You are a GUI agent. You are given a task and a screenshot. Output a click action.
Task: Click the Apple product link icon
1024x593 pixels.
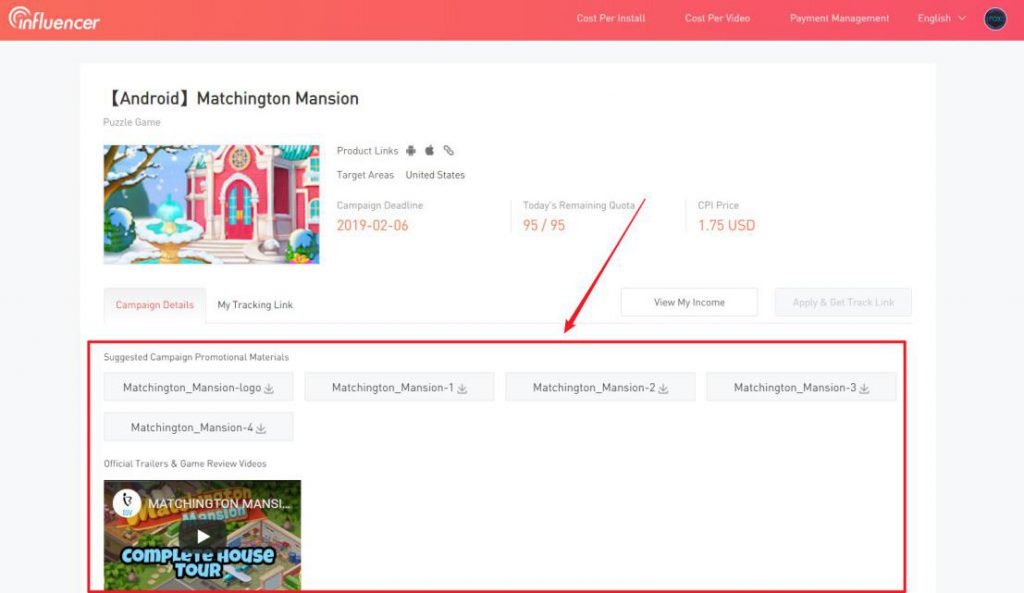[429, 151]
